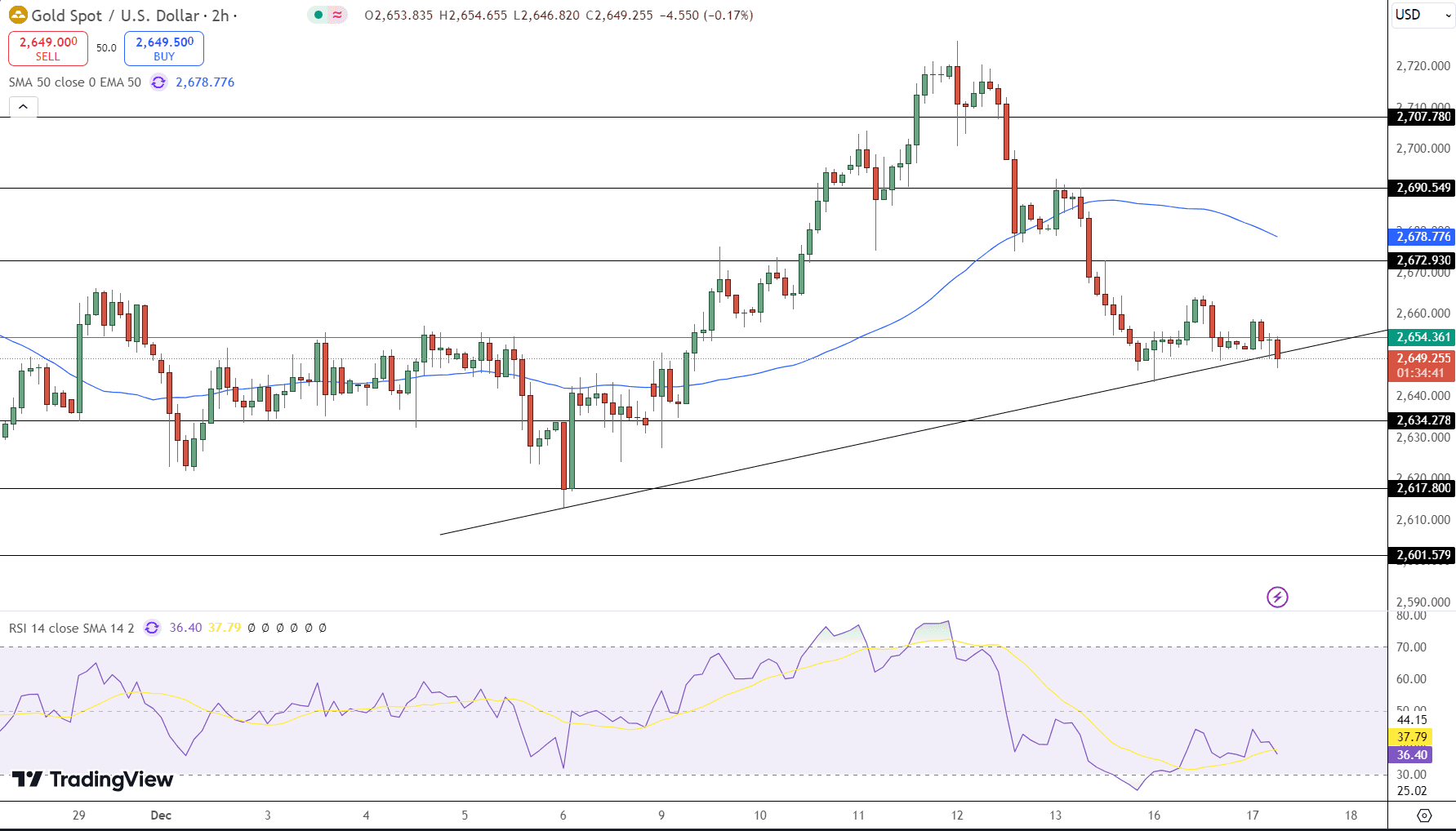Screen dimensions: 1456x831
Task: Open the USD currency dropdown
Action: (x=1421, y=15)
